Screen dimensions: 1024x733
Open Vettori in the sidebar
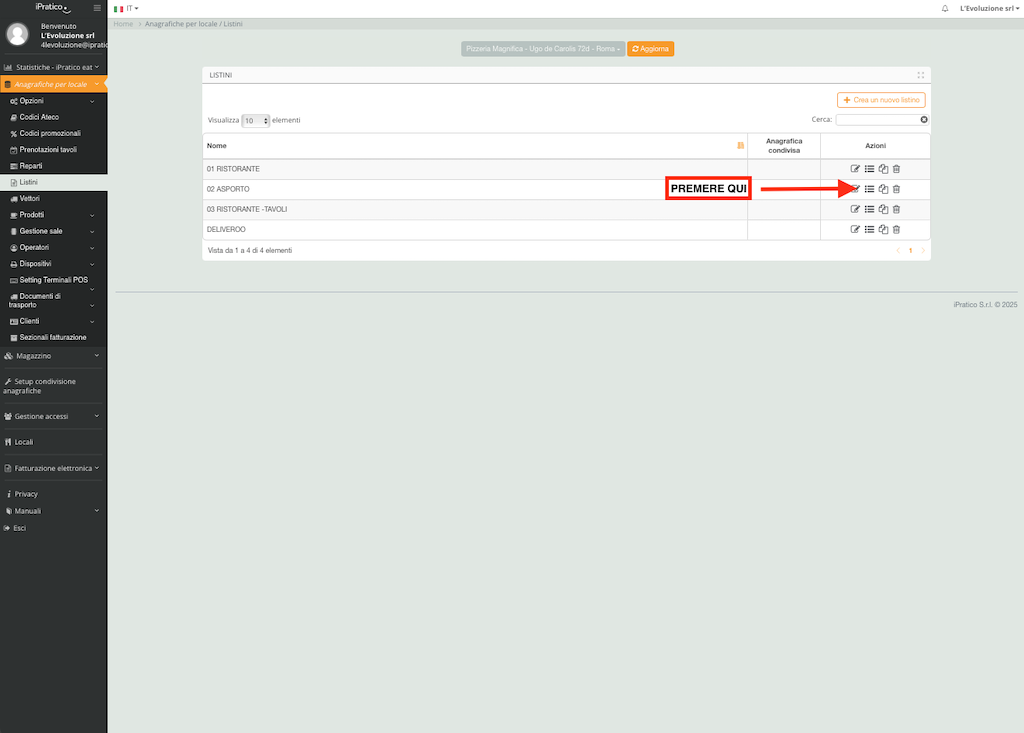tap(30, 199)
